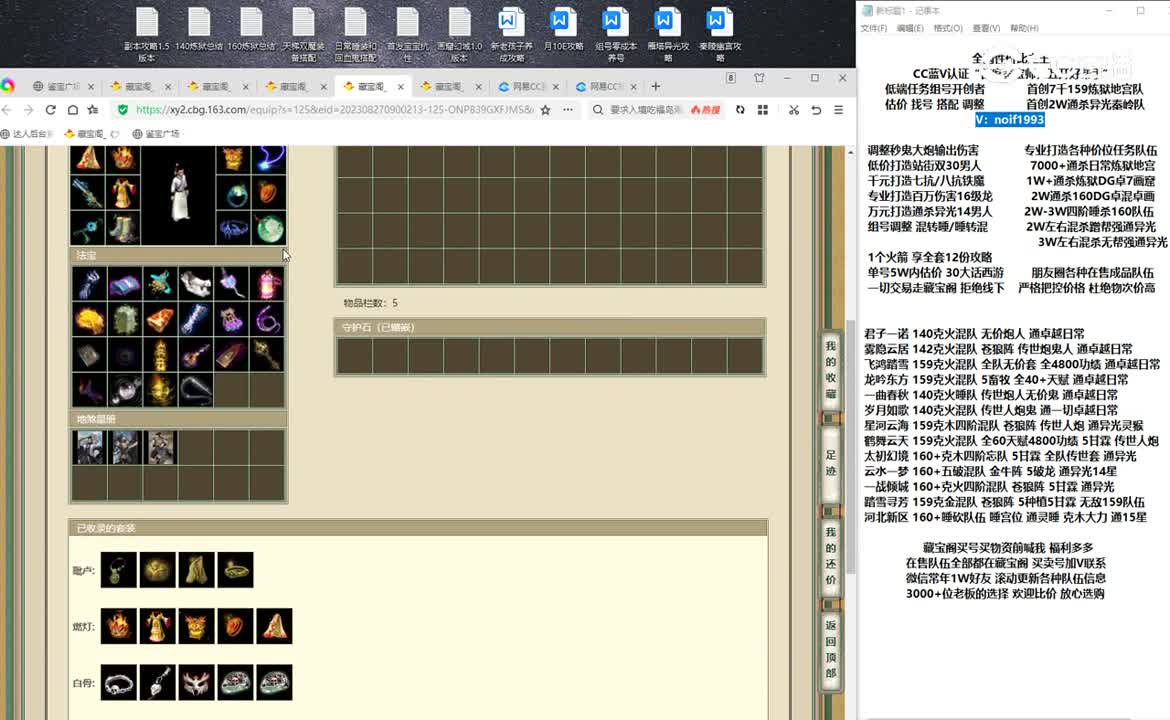The image size is (1170, 720).
Task: Open the browser grid apps icon
Action: pos(763,110)
